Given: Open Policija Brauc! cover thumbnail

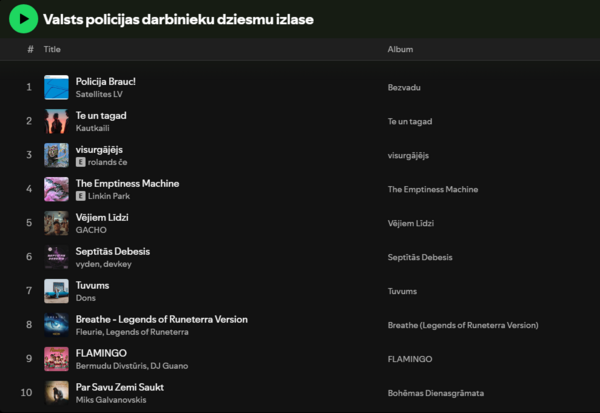Looking at the screenshot, I should pyautogui.click(x=56, y=87).
